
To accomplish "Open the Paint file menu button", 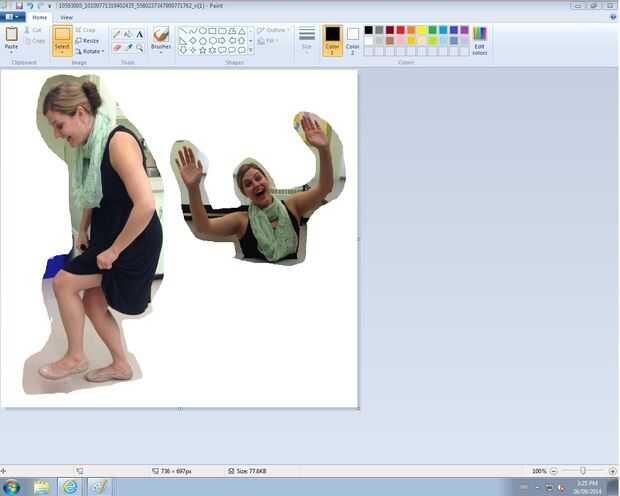I will click(x=13, y=17).
